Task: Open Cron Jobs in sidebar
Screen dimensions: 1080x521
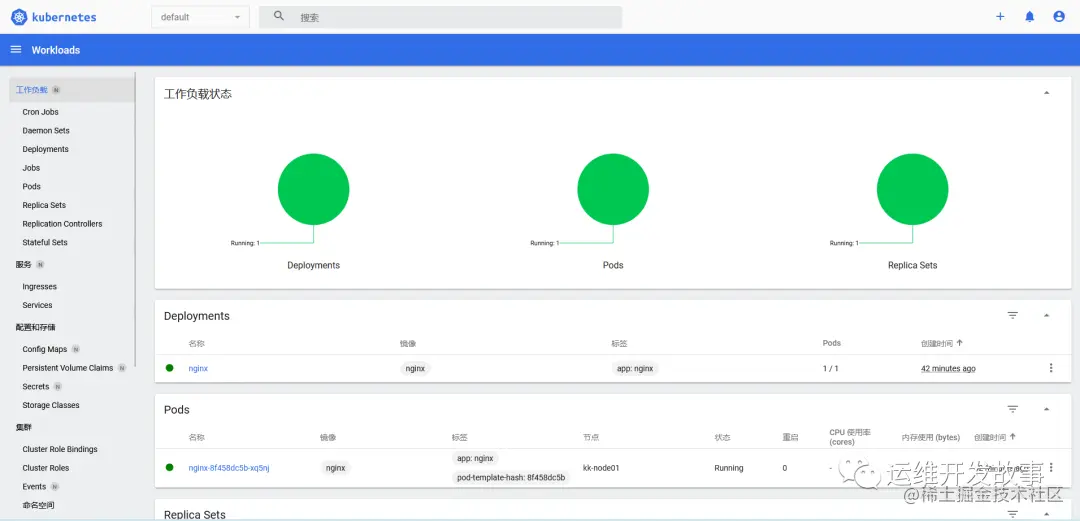Action: pyautogui.click(x=41, y=112)
